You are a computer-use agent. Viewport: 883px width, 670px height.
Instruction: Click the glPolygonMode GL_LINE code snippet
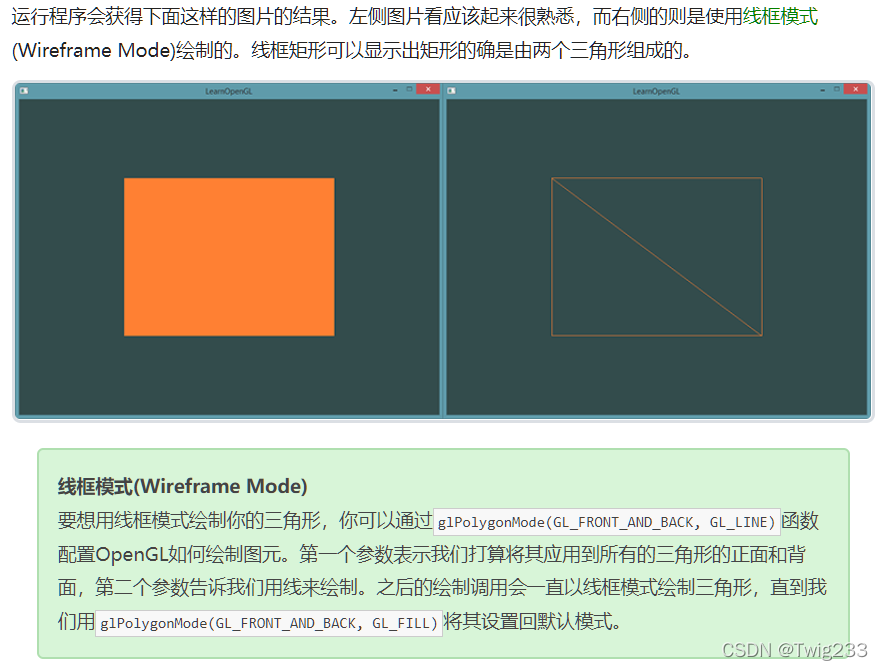click(x=606, y=521)
